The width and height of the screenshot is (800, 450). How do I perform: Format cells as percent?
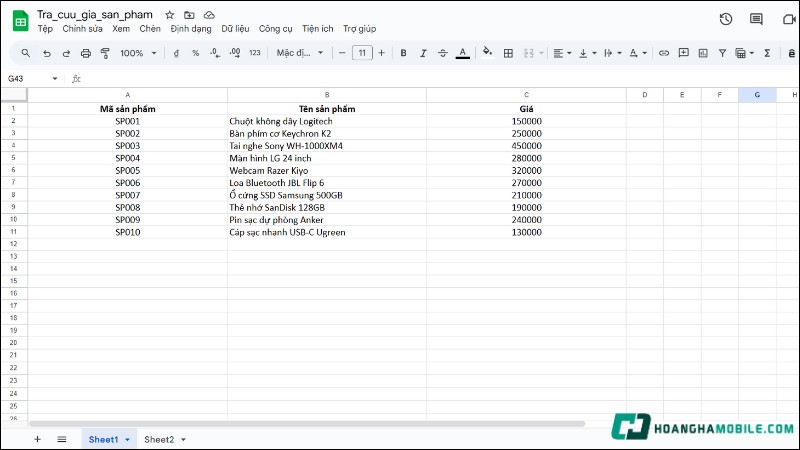coord(195,53)
